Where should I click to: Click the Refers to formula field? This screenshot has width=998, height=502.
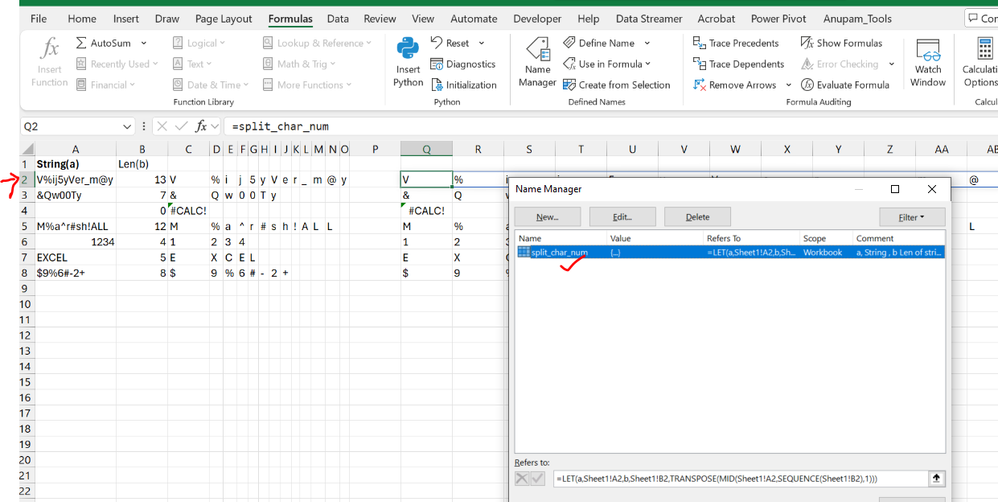click(741, 478)
